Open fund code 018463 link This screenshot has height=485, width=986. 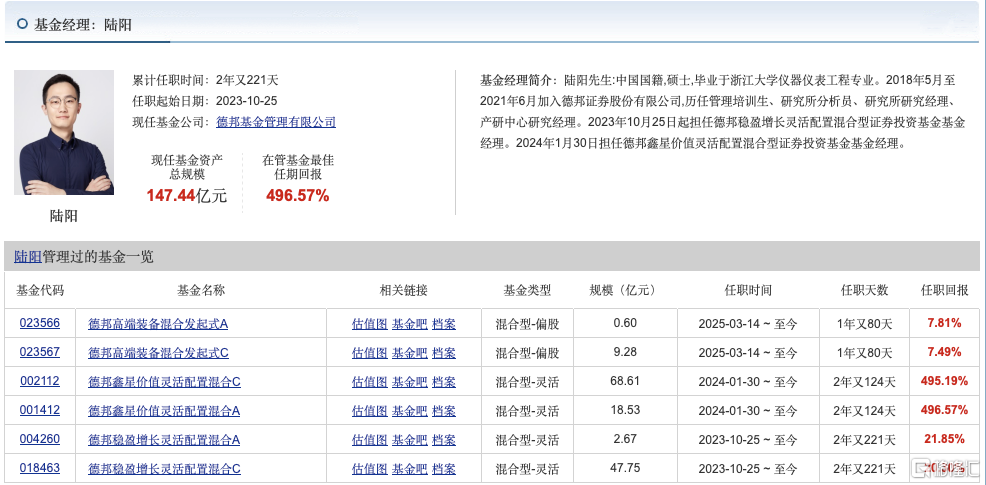40,469
